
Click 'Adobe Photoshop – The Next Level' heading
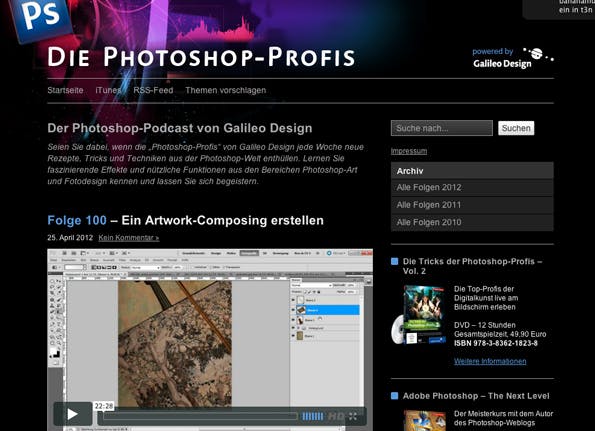476,396
